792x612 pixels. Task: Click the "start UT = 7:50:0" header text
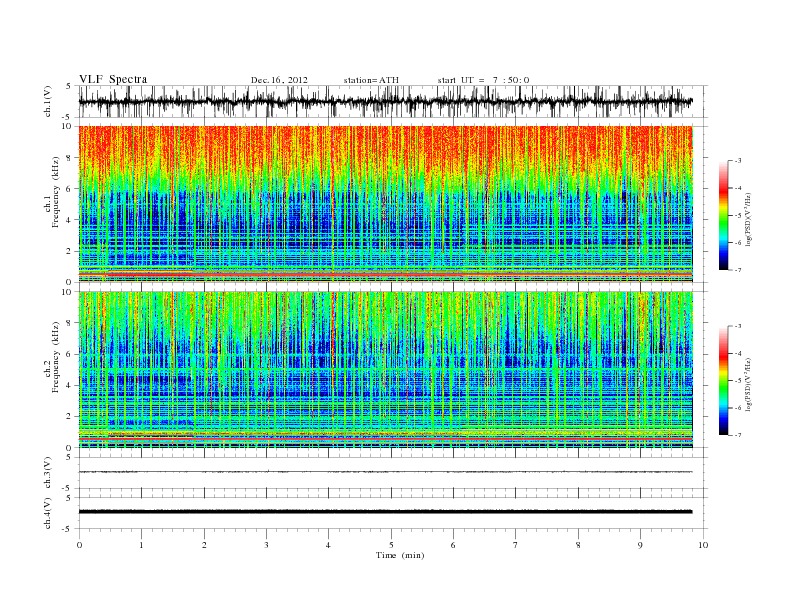click(483, 80)
